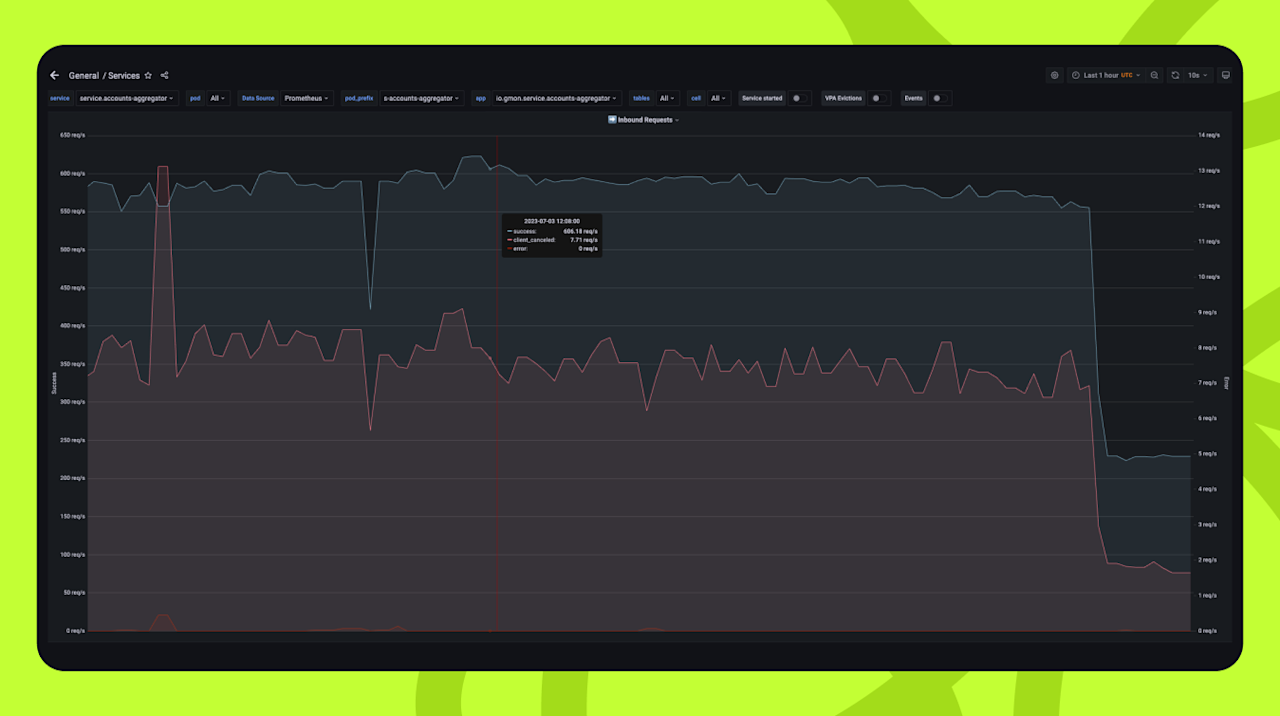The image size is (1280, 716).
Task: Change Data Source from Prometheus
Action: point(307,98)
